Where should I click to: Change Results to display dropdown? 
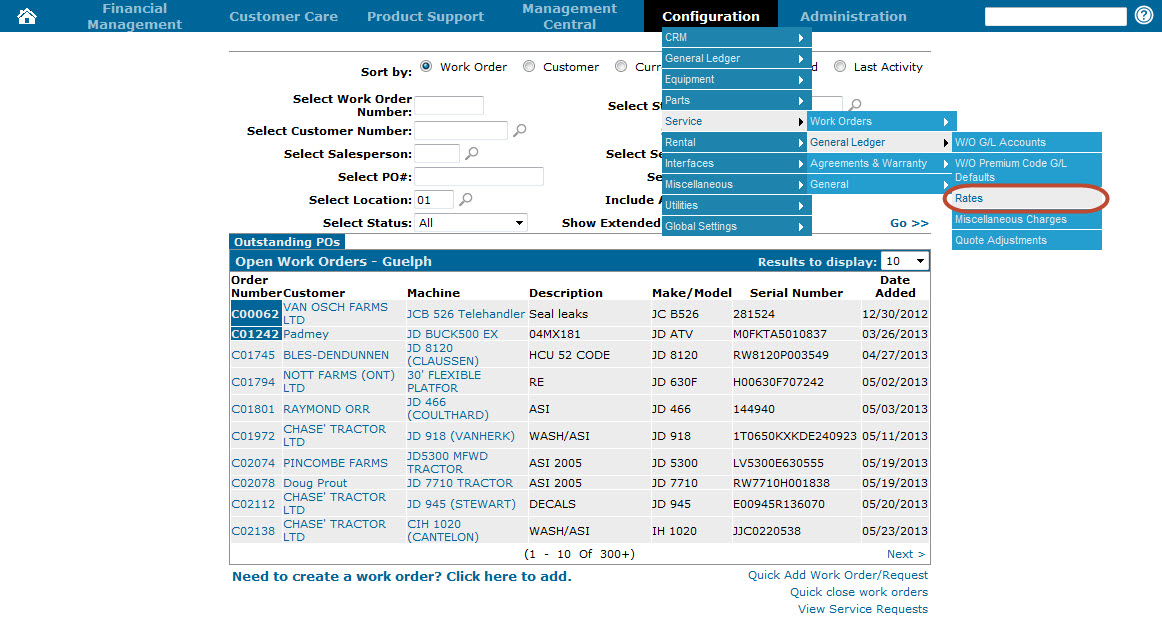[904, 261]
